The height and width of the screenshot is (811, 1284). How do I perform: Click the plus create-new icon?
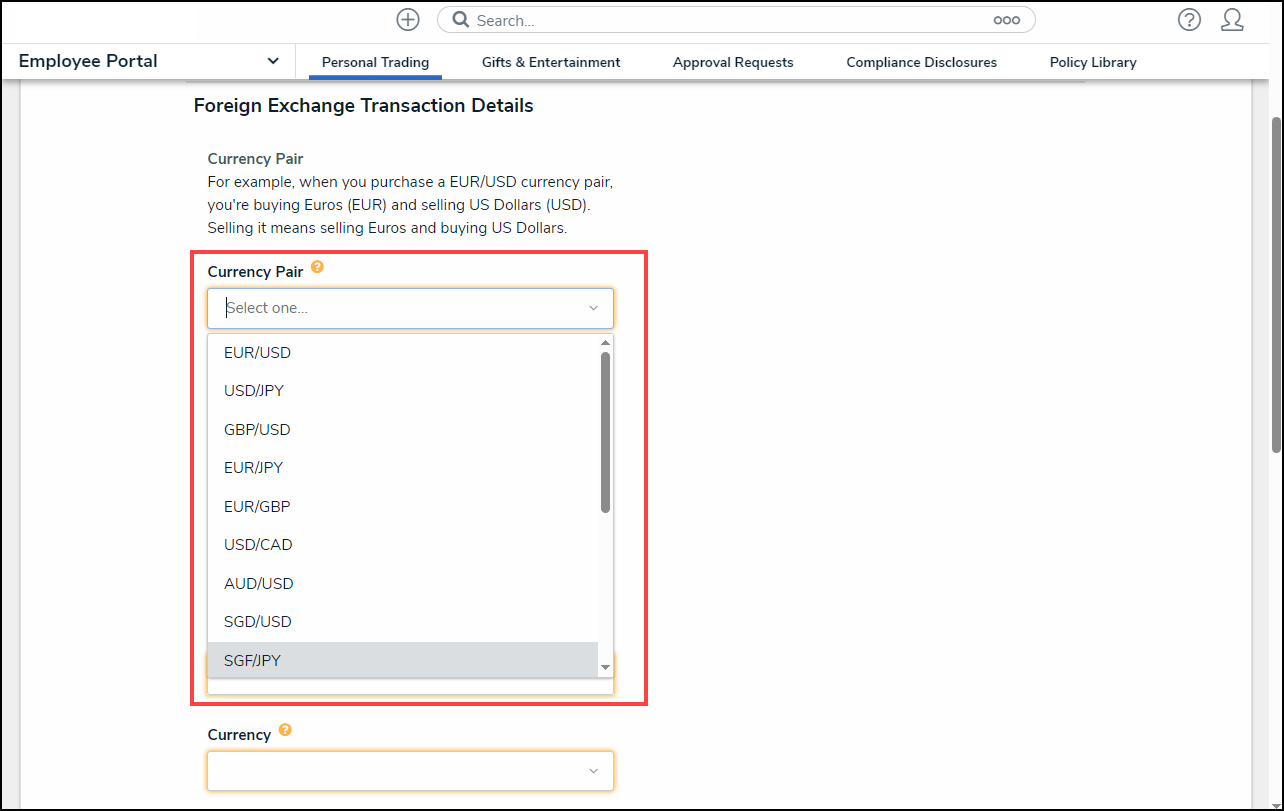[407, 20]
